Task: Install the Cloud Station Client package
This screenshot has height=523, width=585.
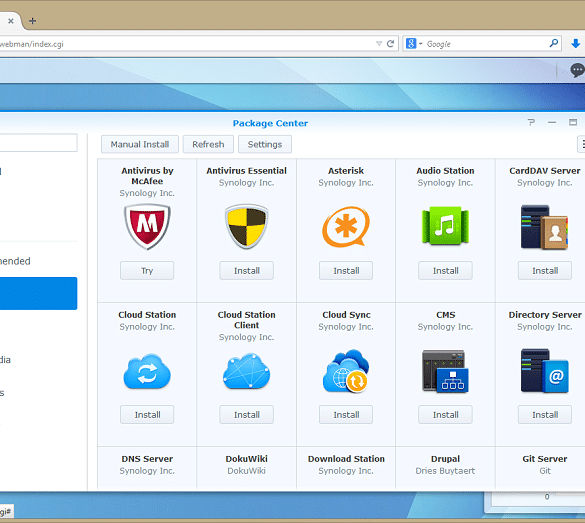Action: [x=247, y=414]
